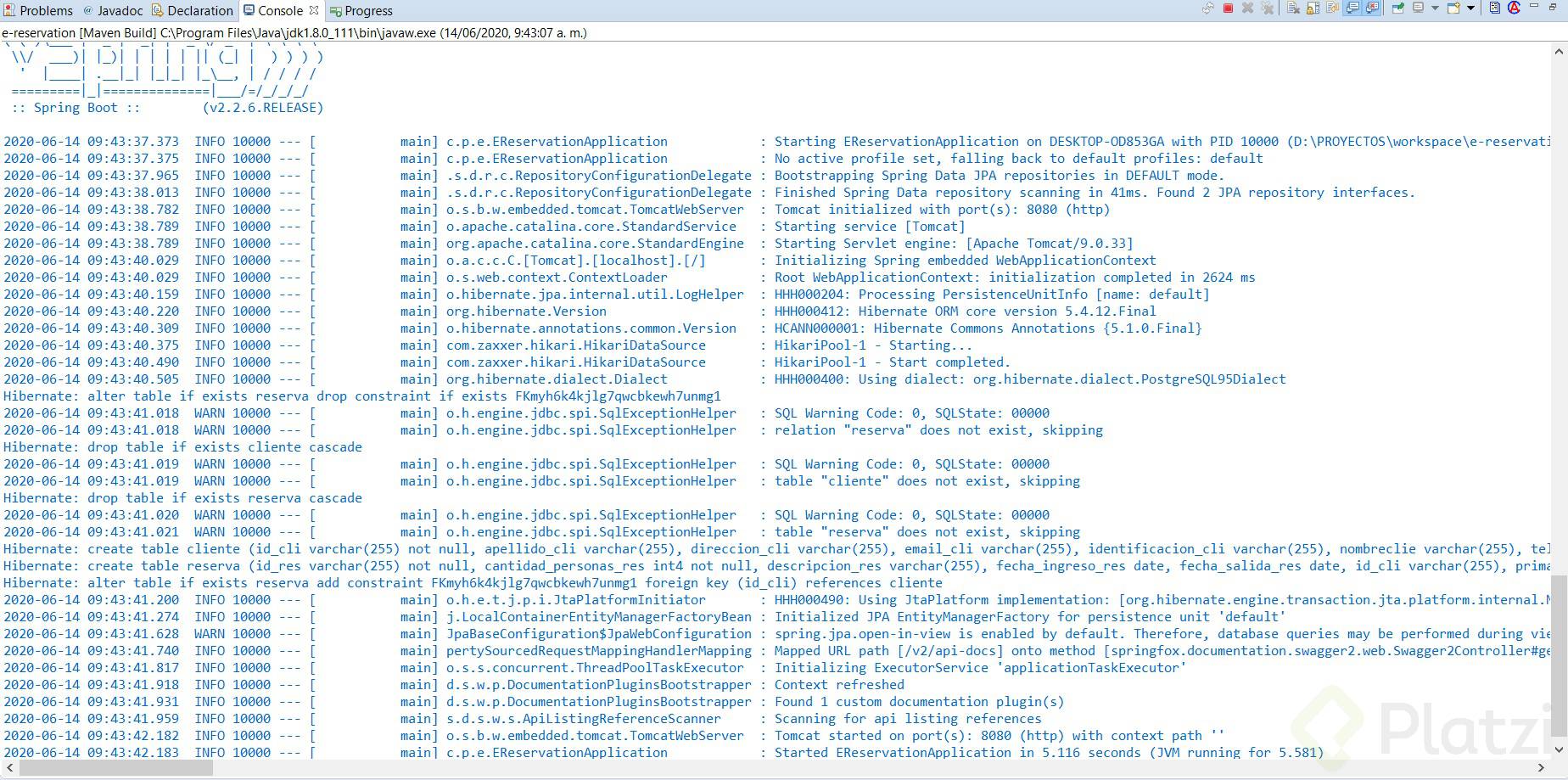The image size is (1568, 780).
Task: Click the vertical scrollbar thumb
Action: [1559, 658]
